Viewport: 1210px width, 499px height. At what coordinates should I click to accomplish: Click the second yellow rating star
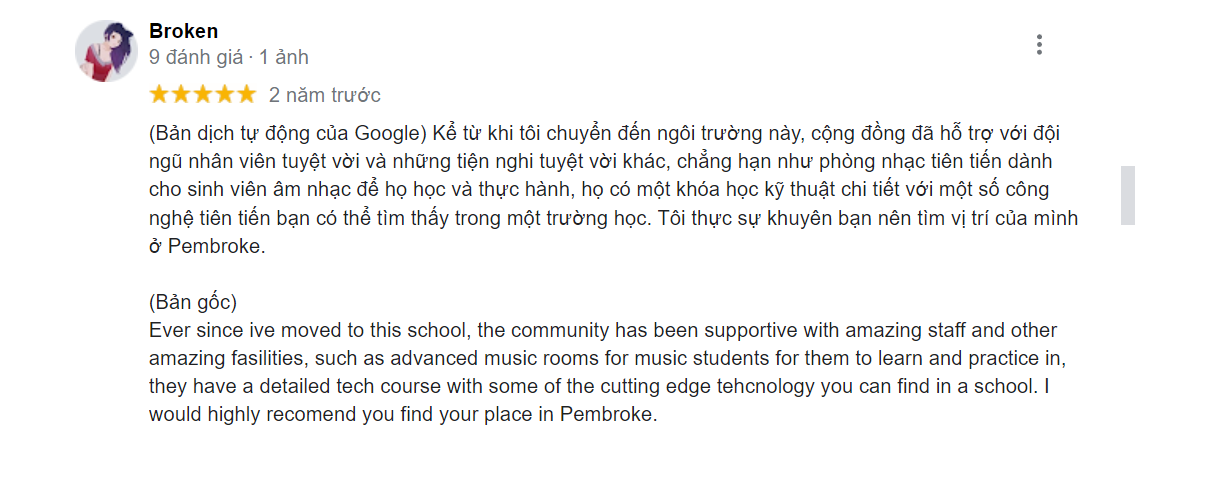[x=181, y=95]
